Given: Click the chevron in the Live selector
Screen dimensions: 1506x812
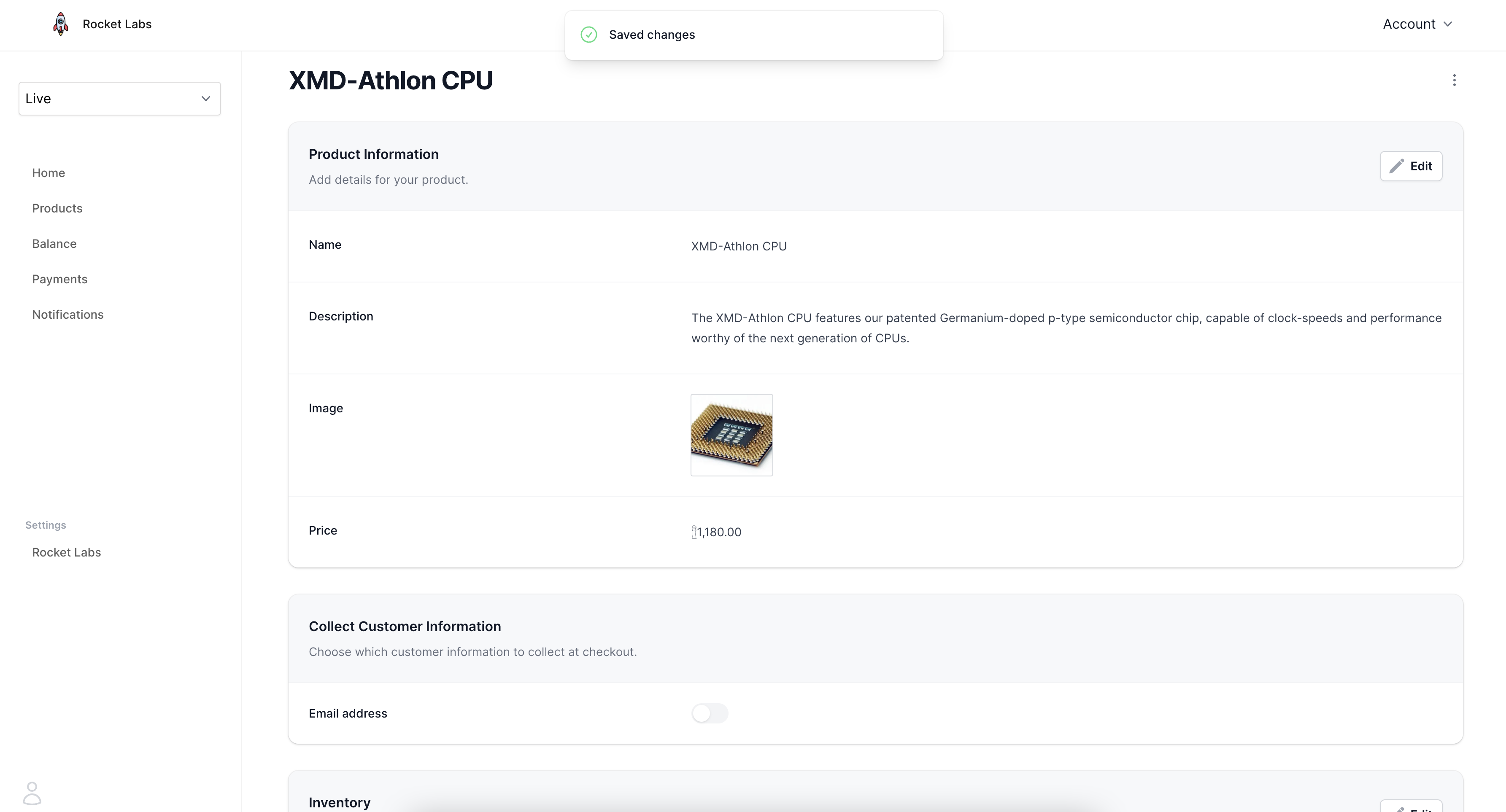Looking at the screenshot, I should click(x=206, y=99).
